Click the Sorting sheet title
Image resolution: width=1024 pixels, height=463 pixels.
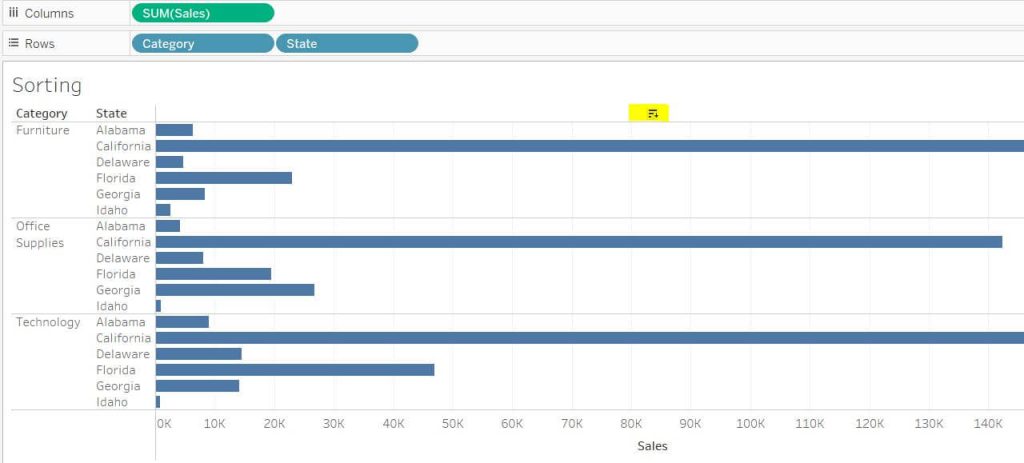[47, 85]
